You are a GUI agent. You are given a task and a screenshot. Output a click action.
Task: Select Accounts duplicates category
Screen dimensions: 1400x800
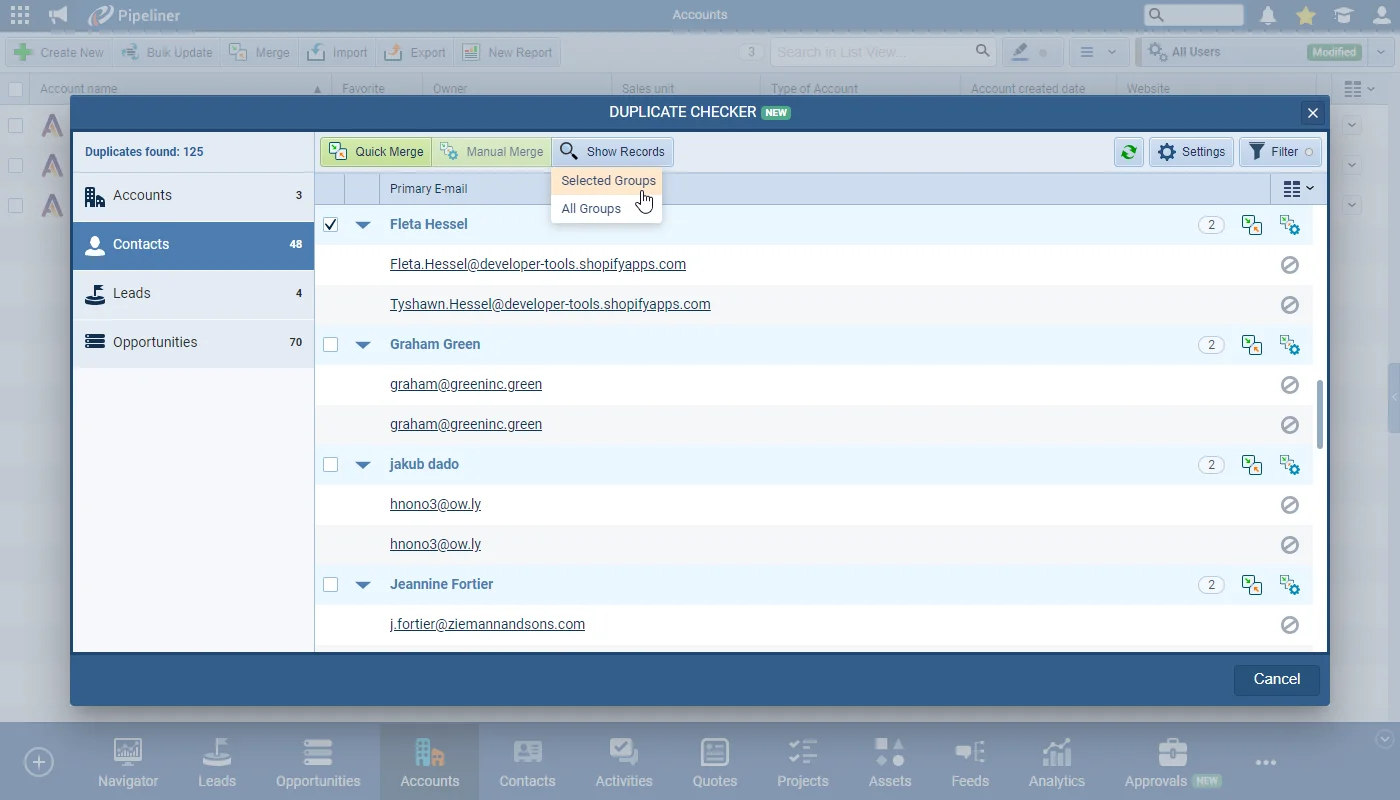click(x=193, y=196)
